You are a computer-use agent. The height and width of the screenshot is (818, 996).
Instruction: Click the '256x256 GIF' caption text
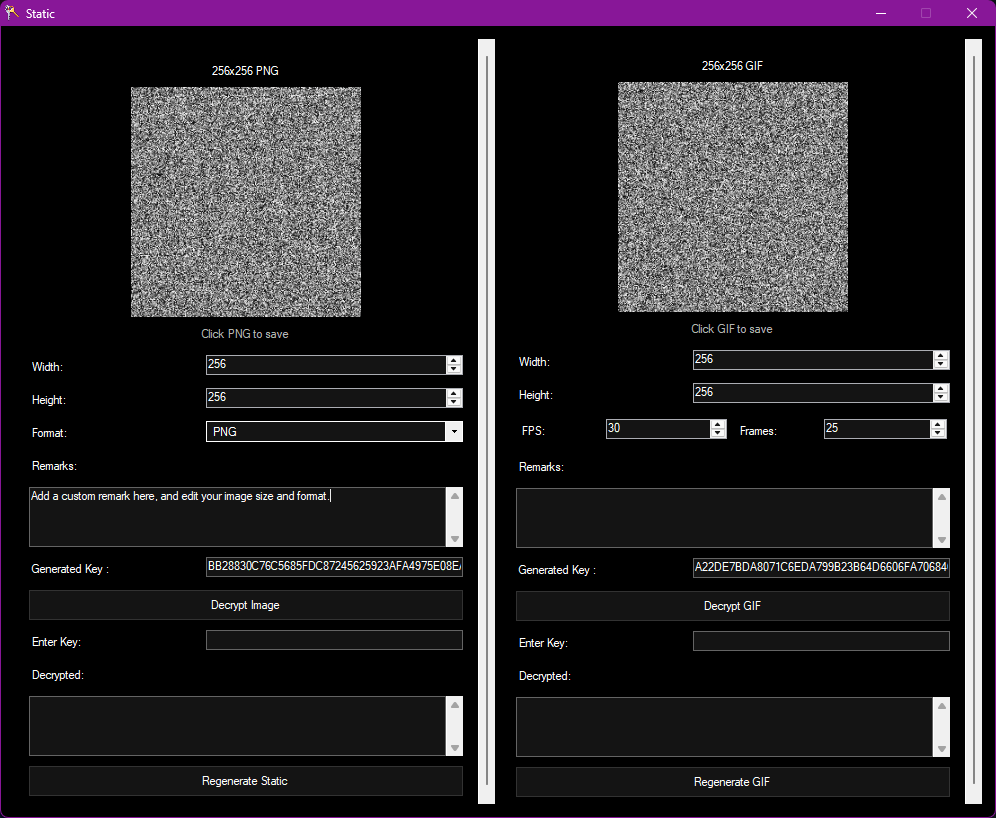point(732,66)
